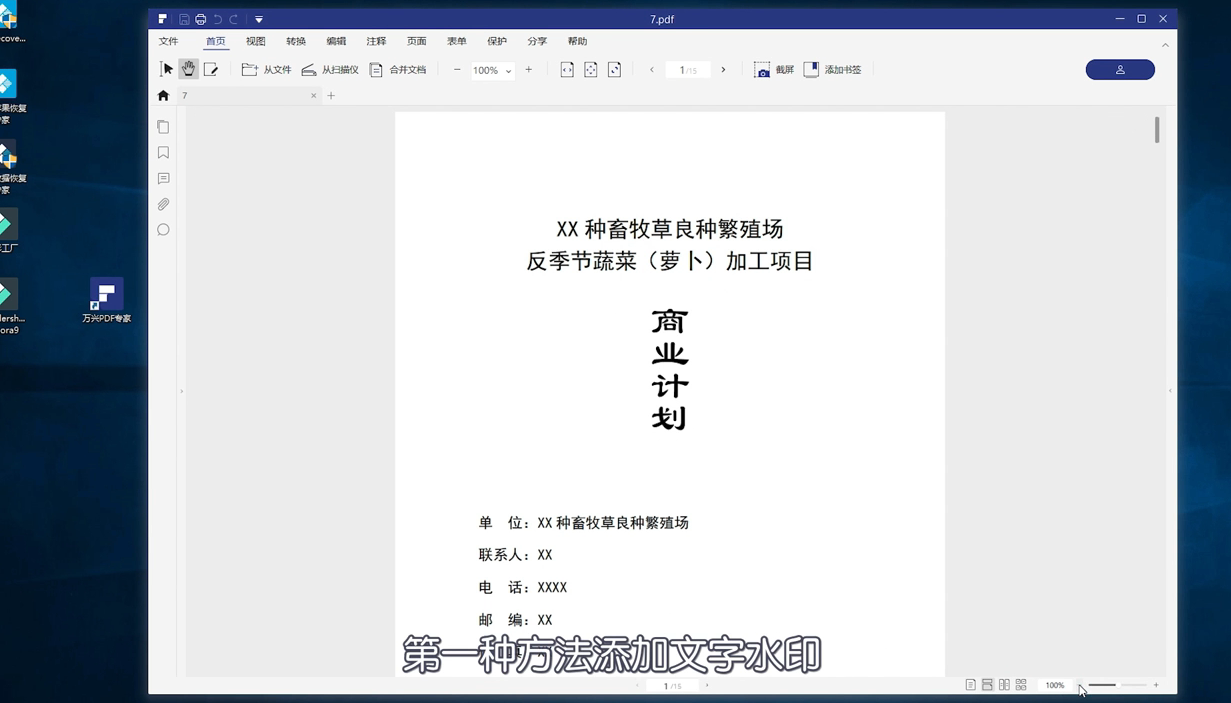Switch to two-page view
Image resolution: width=1231 pixels, height=703 pixels.
pos(1004,685)
